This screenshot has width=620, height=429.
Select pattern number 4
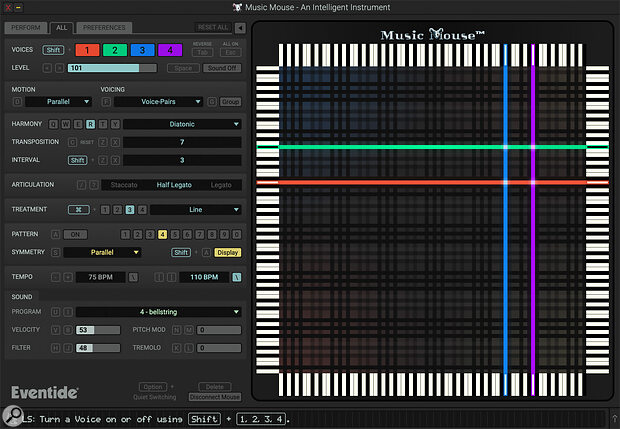[162, 234]
